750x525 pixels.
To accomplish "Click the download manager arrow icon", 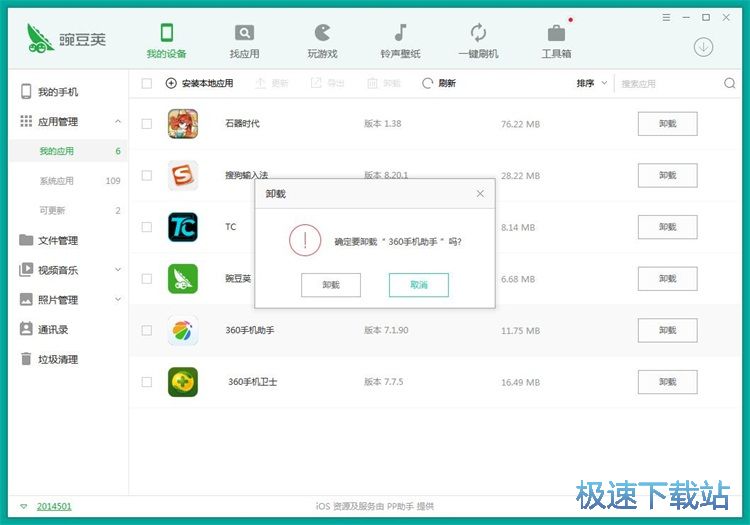I will click(703, 47).
